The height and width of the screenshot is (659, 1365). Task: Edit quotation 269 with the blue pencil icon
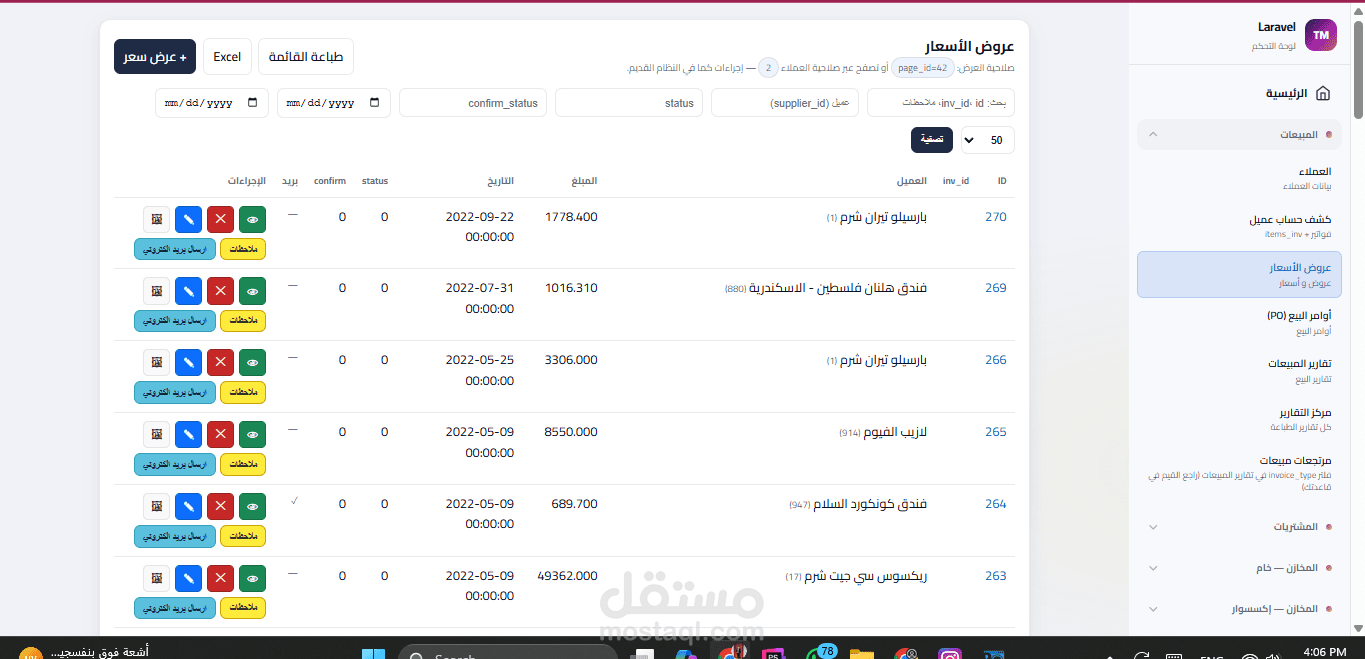pyautogui.click(x=188, y=292)
